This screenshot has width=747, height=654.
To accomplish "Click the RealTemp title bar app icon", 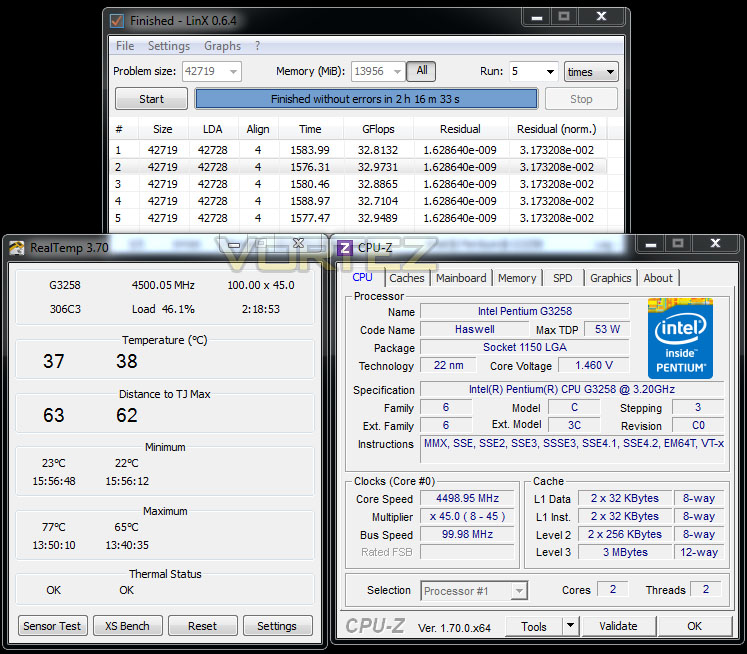I will (17, 248).
